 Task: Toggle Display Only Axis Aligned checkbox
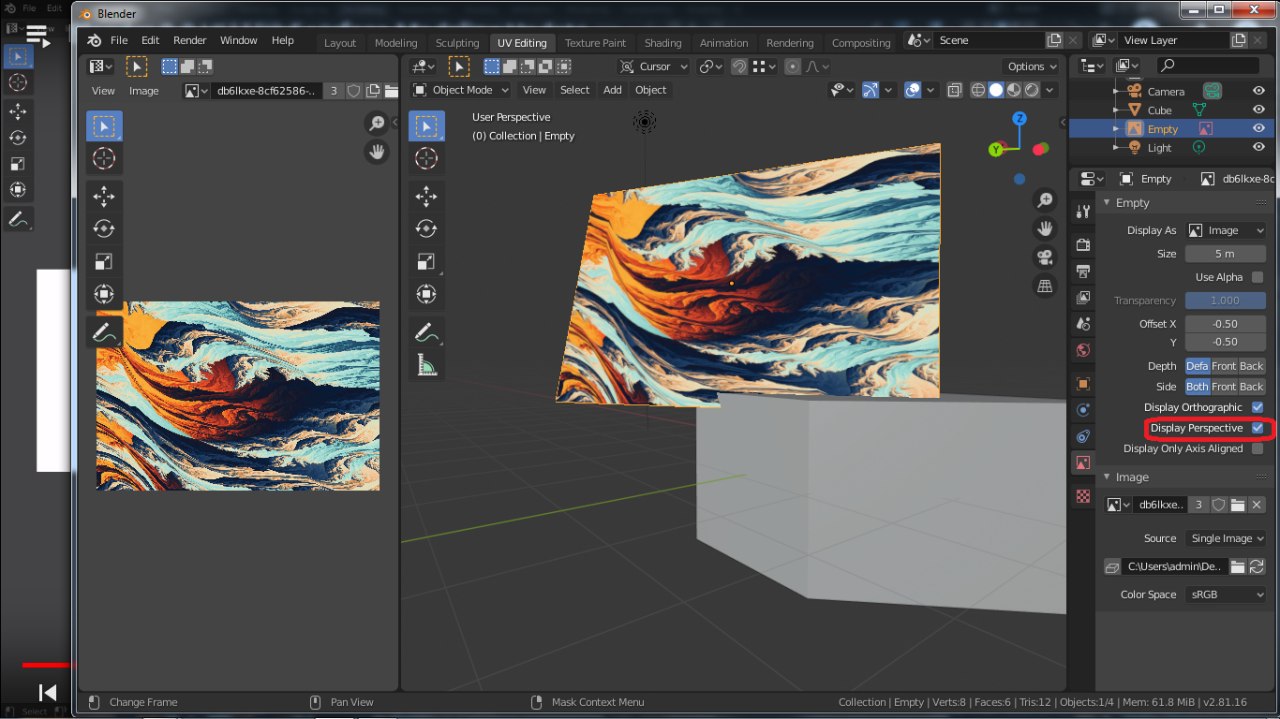pyautogui.click(x=1258, y=449)
